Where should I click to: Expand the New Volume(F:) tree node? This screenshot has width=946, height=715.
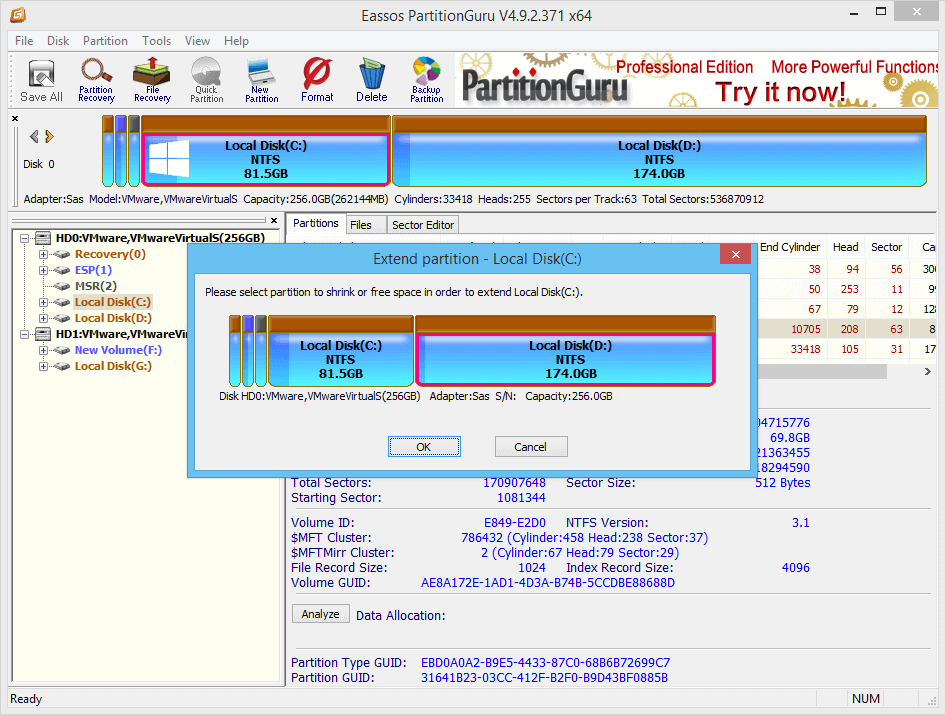[43, 351]
